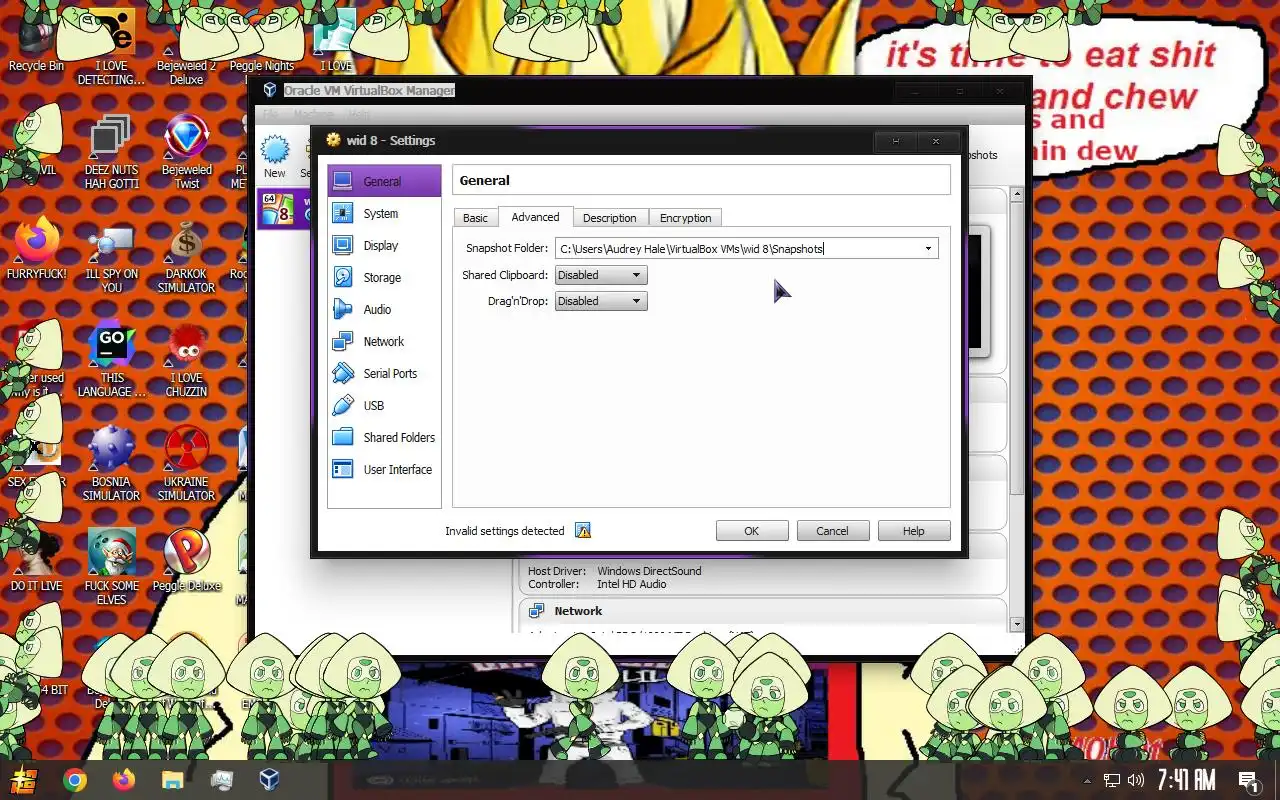Open the Serial Ports settings category
This screenshot has height=800, width=1280.
coord(384,373)
